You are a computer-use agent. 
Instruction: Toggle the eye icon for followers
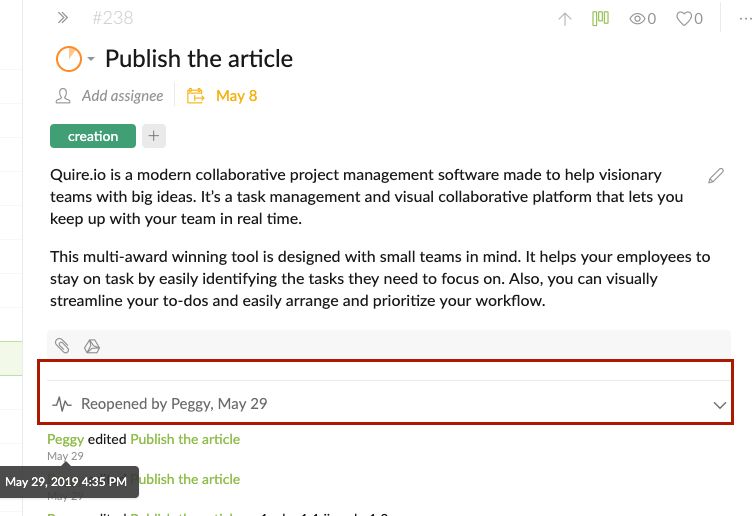click(x=637, y=19)
